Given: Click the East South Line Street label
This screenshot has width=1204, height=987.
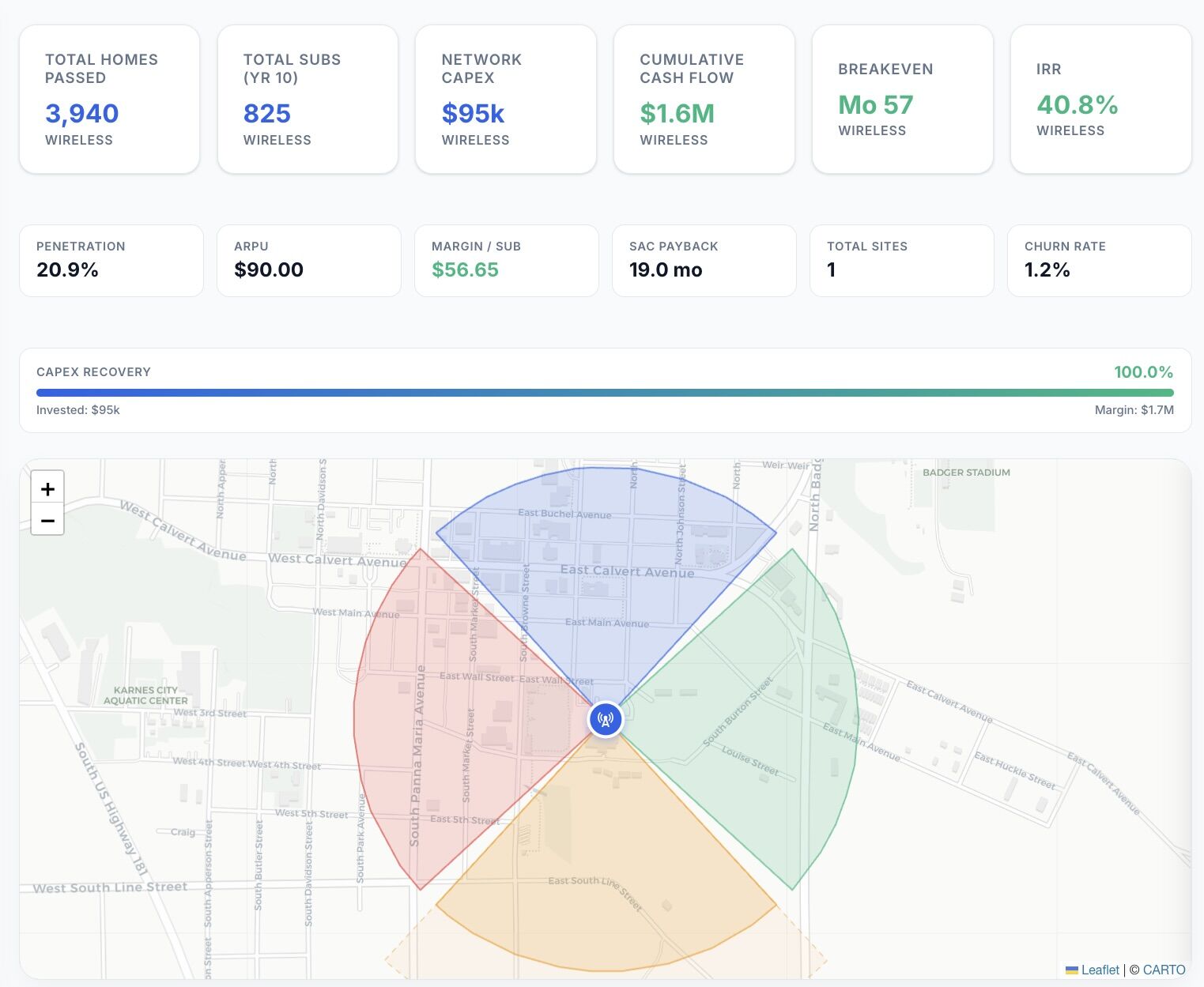Looking at the screenshot, I should 595,892.
